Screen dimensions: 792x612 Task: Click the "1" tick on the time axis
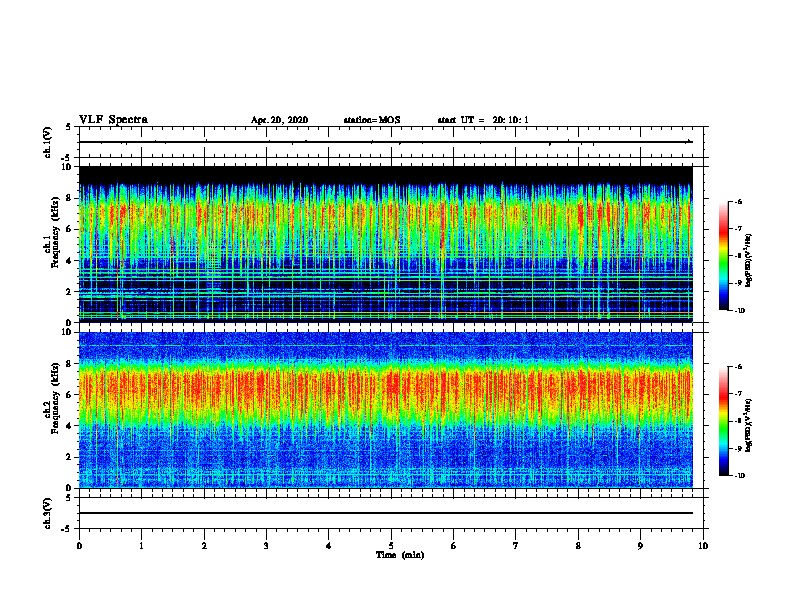(x=141, y=546)
